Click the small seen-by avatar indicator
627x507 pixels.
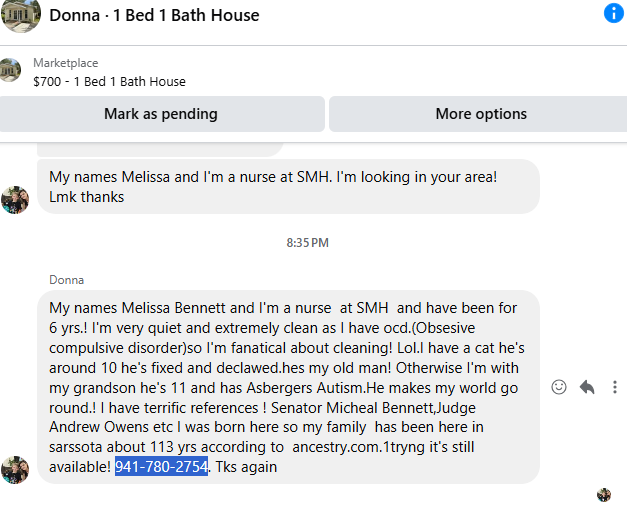604,495
